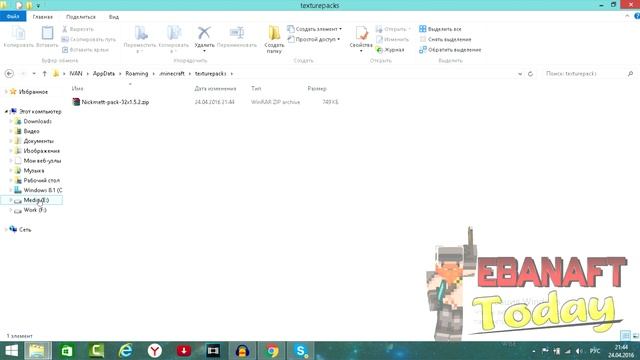Collapse the ribbon chevron

627,16
